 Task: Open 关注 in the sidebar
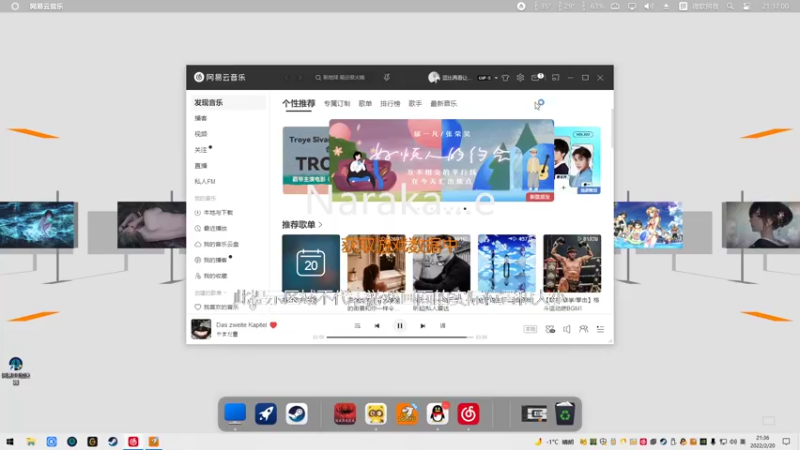201,150
